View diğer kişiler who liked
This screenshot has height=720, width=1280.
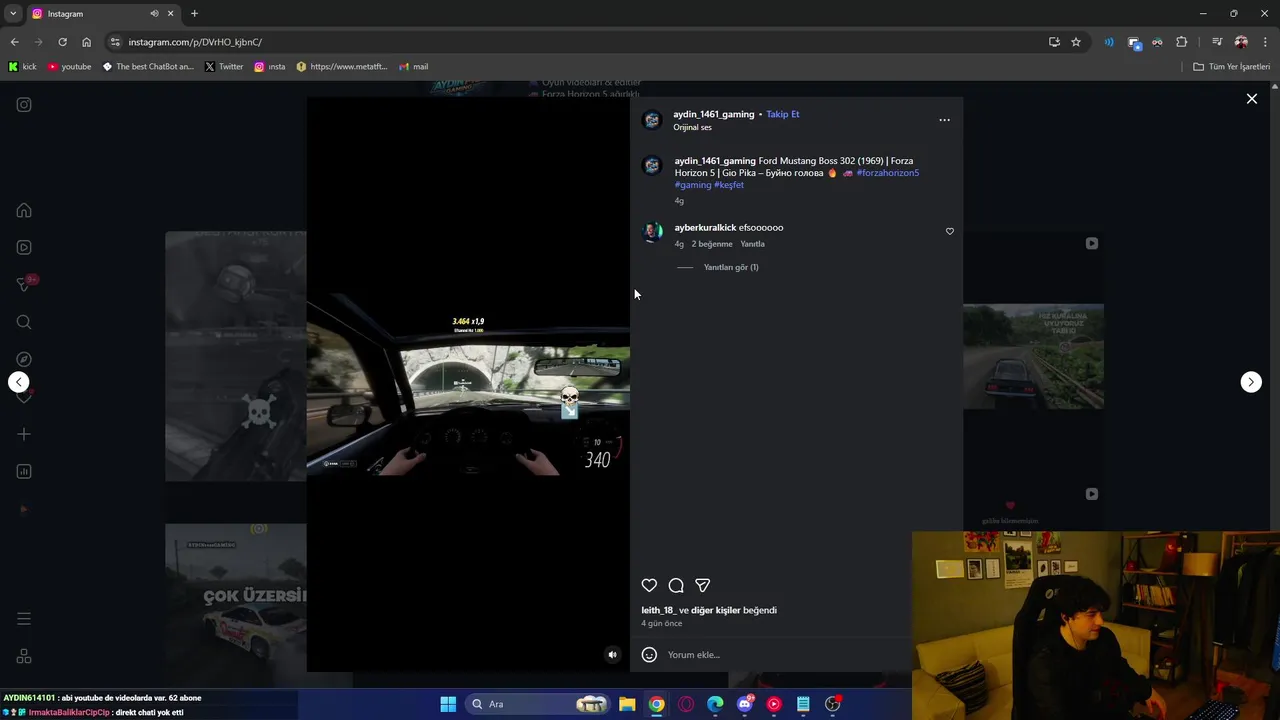tap(716, 610)
